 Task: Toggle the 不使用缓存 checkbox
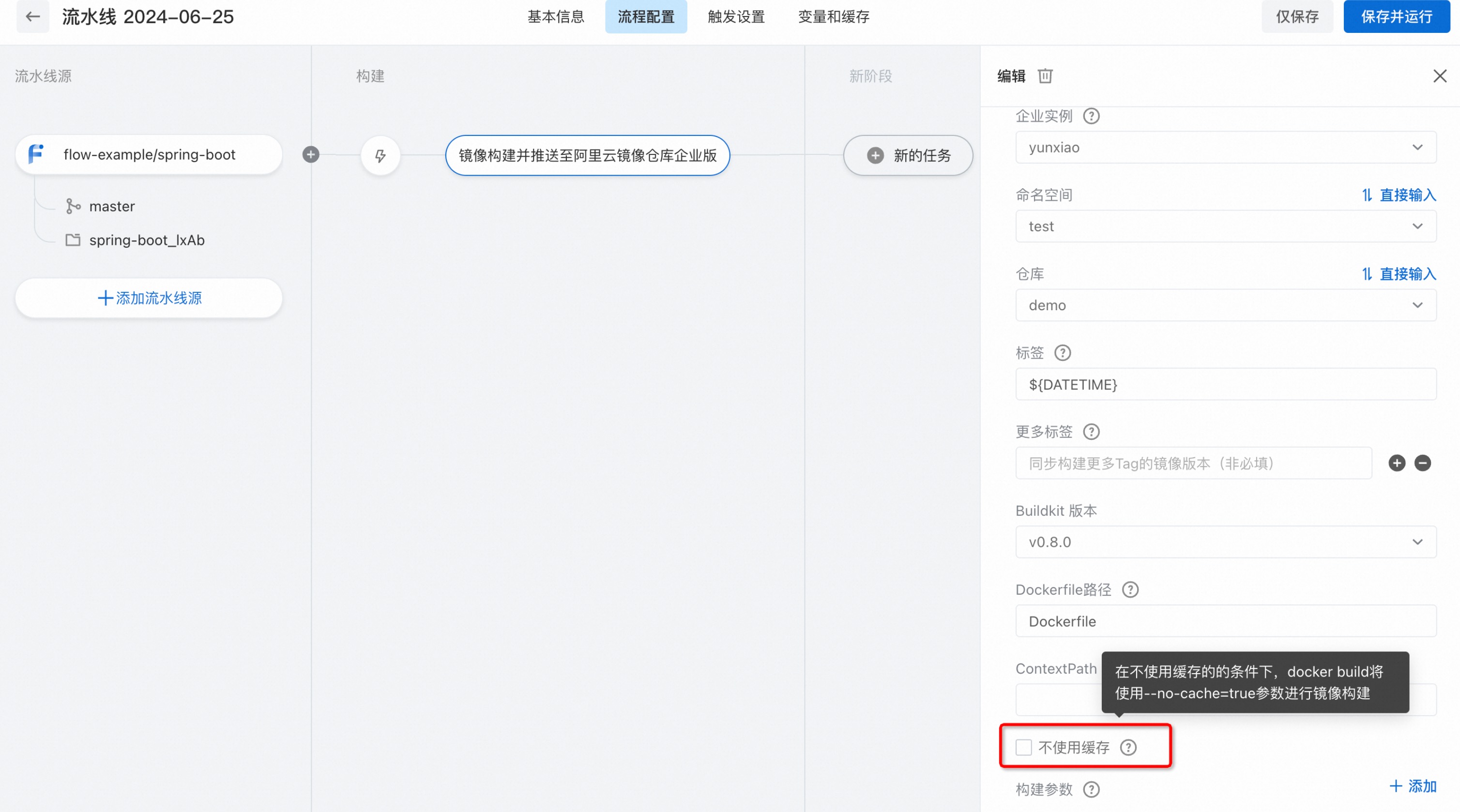point(1023,748)
